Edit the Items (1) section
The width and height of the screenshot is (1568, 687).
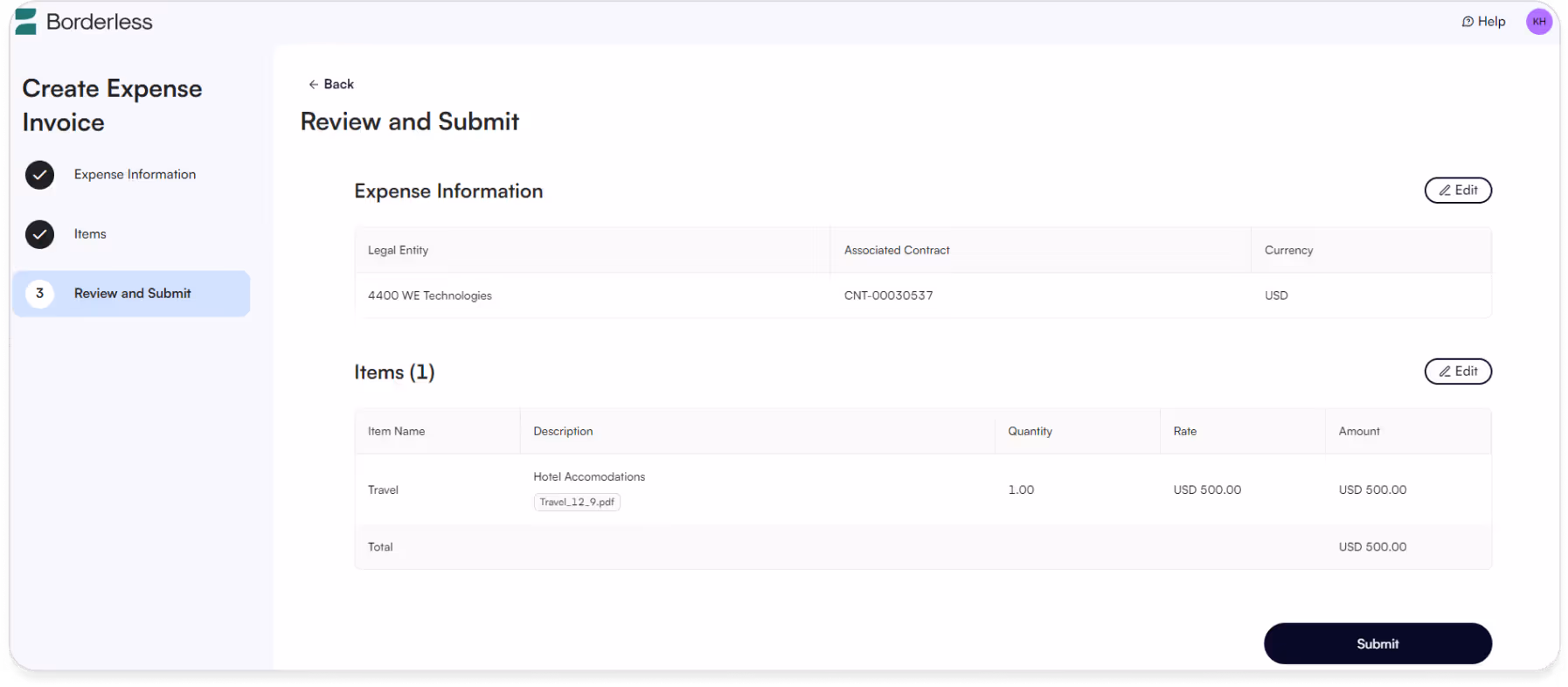[x=1458, y=371]
